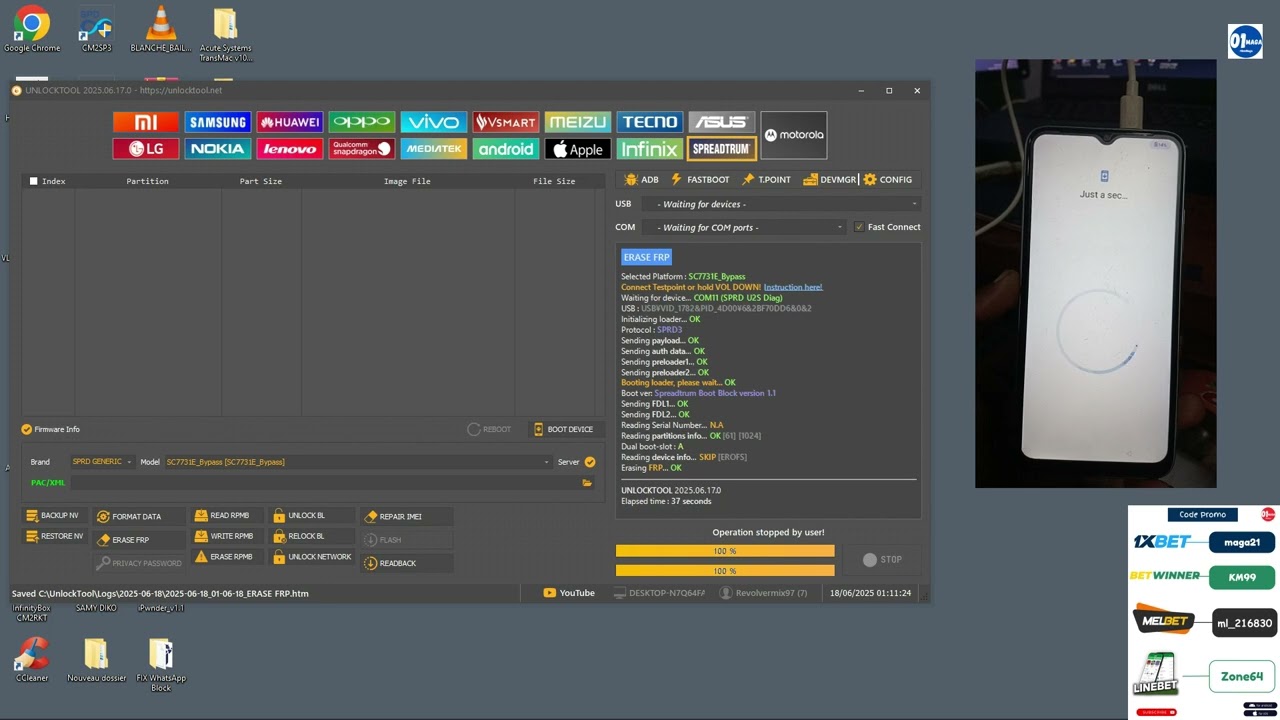Click the Partition column header
This screenshot has width=1280, height=720.
coord(148,181)
